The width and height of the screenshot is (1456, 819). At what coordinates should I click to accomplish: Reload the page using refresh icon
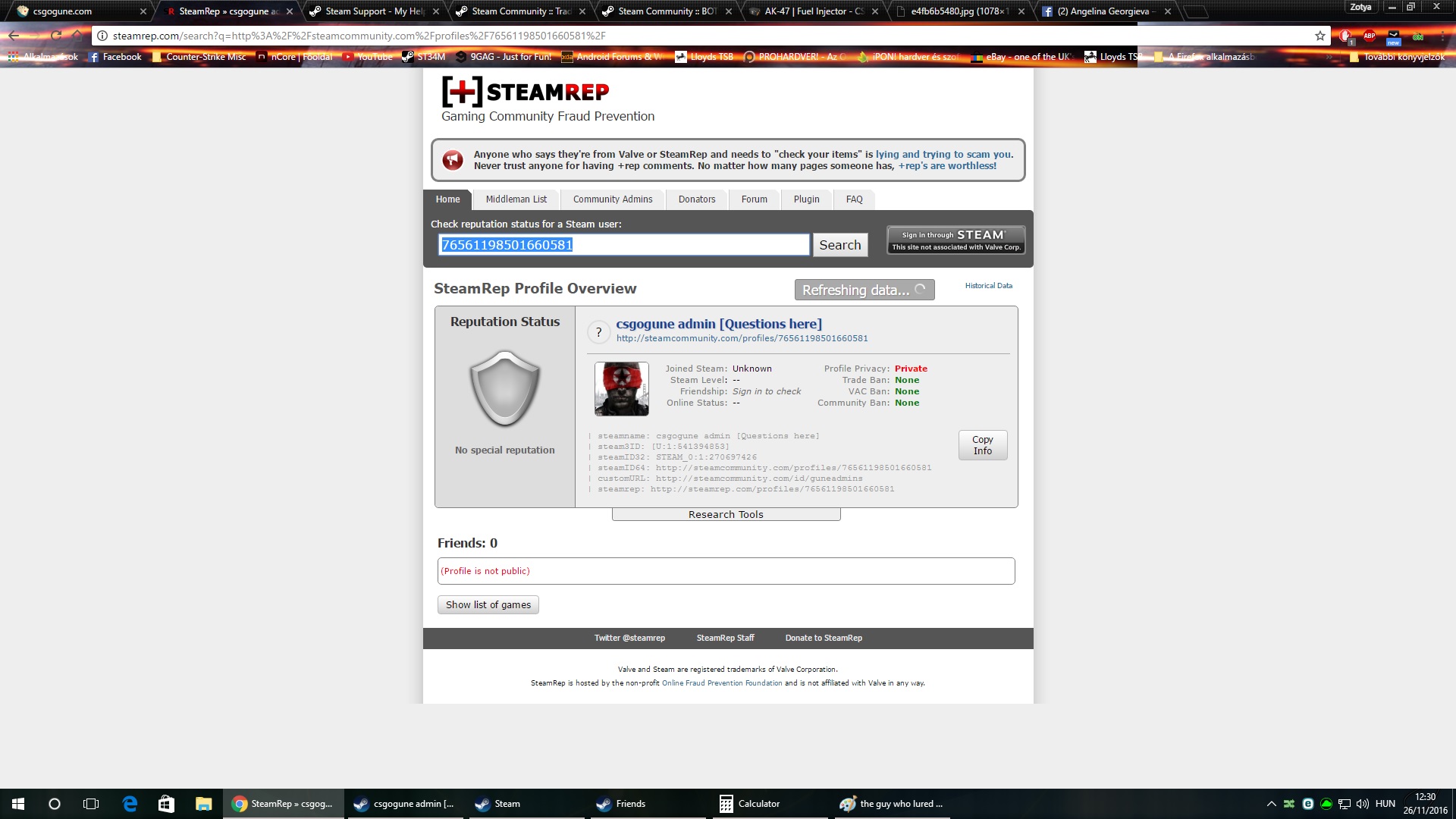coord(56,36)
